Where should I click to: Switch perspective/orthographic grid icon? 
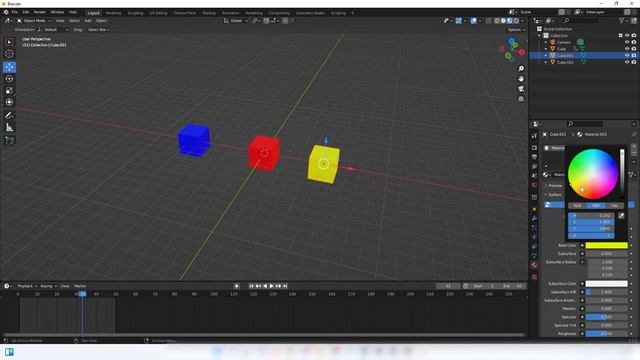521,99
